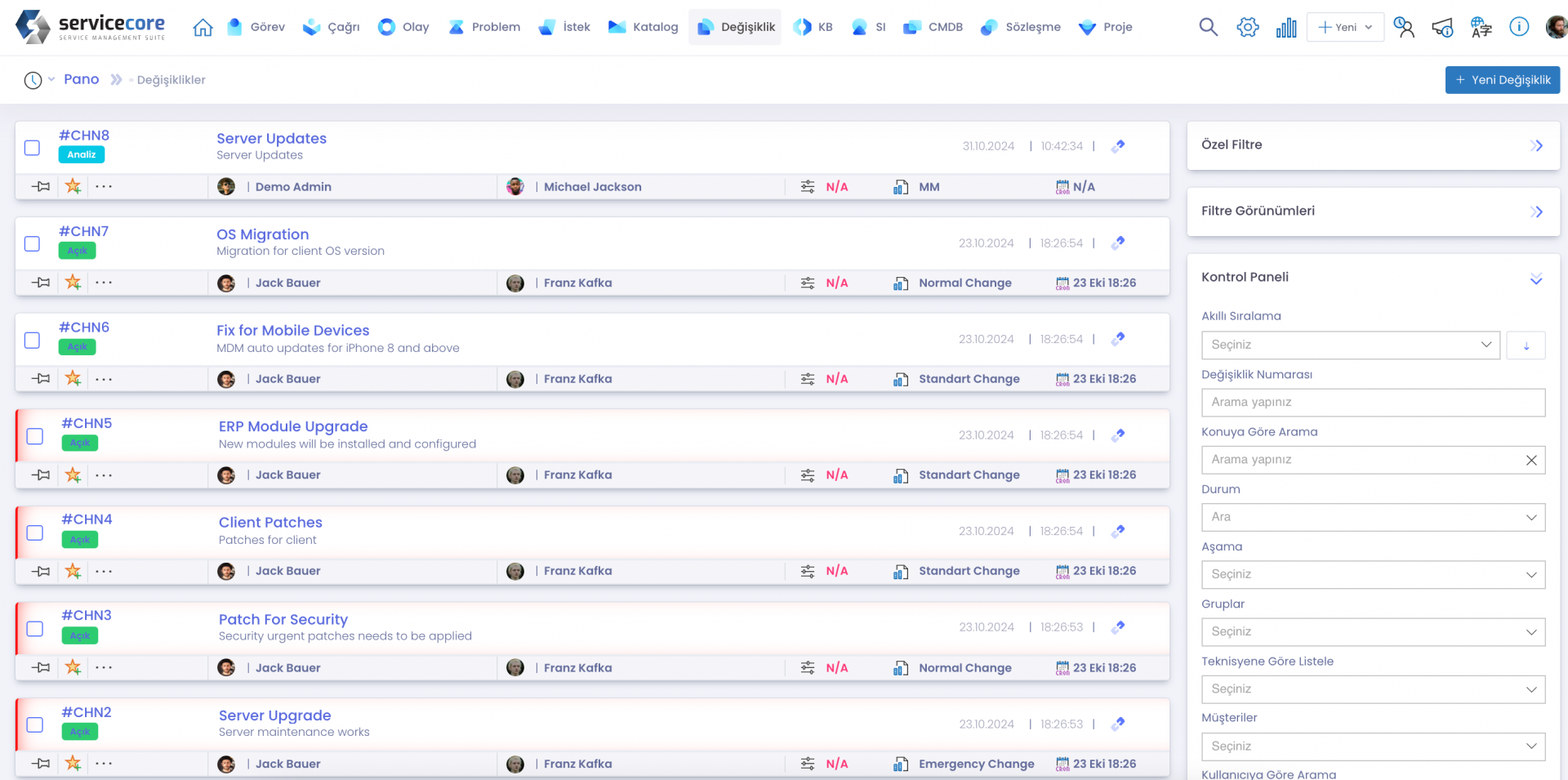Open the CMDB menu item

(x=933, y=27)
